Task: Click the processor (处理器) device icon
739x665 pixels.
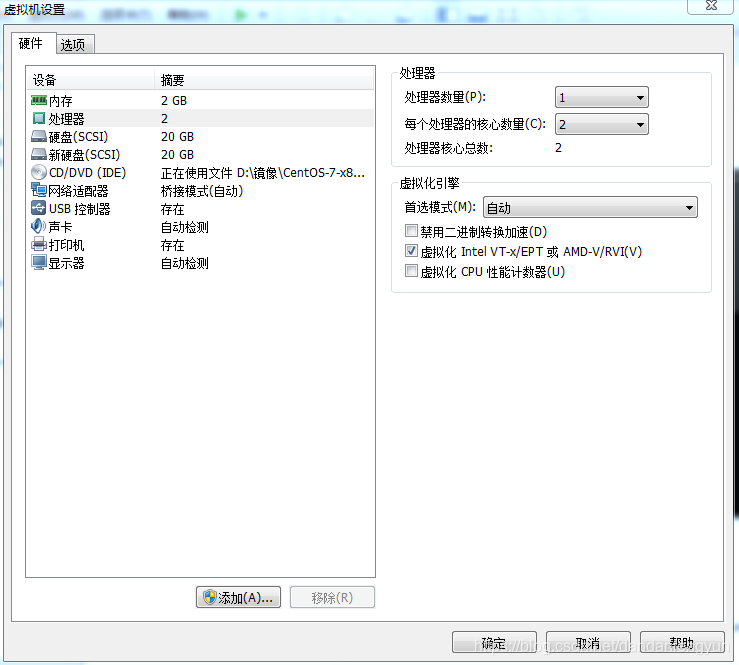Action: pyautogui.click(x=39, y=118)
